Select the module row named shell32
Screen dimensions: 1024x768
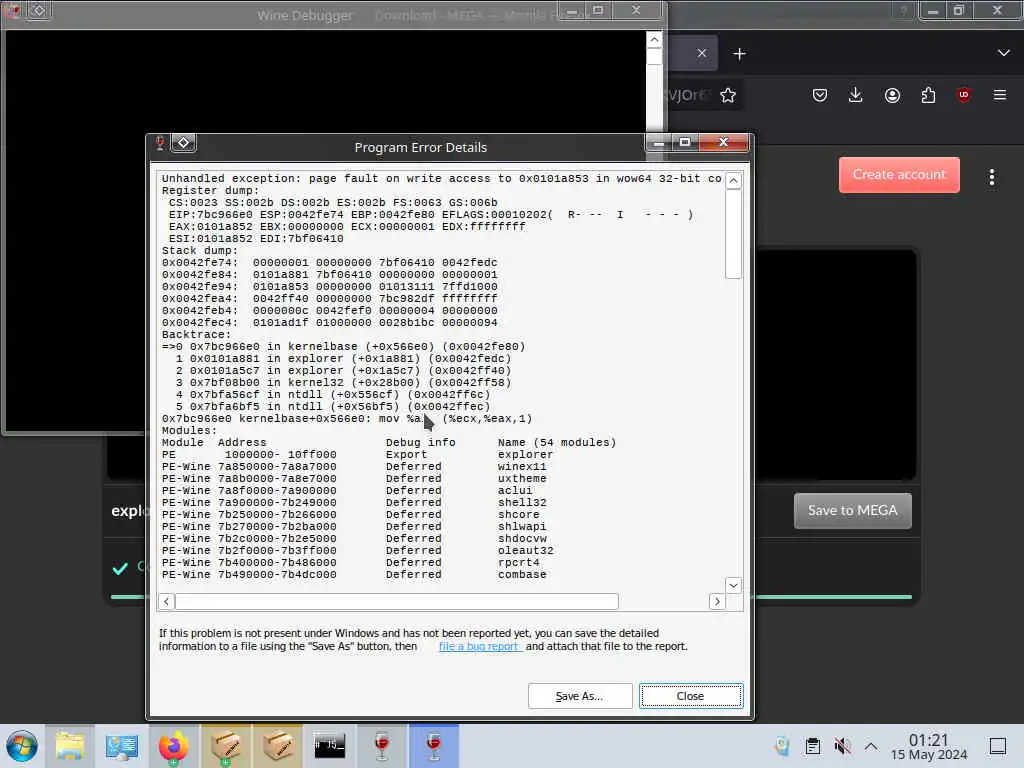point(354,503)
